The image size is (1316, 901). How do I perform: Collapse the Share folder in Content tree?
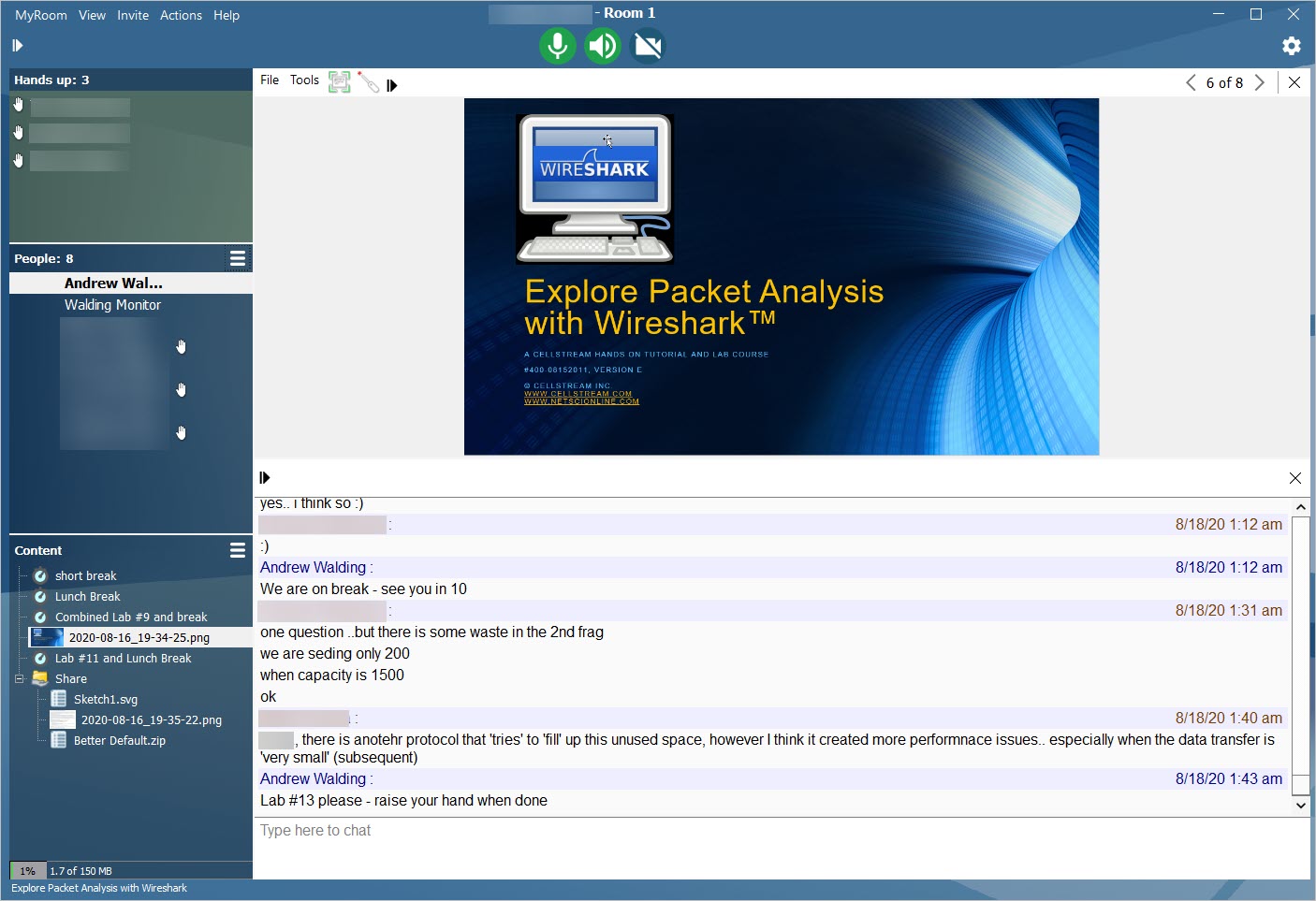pos(19,678)
